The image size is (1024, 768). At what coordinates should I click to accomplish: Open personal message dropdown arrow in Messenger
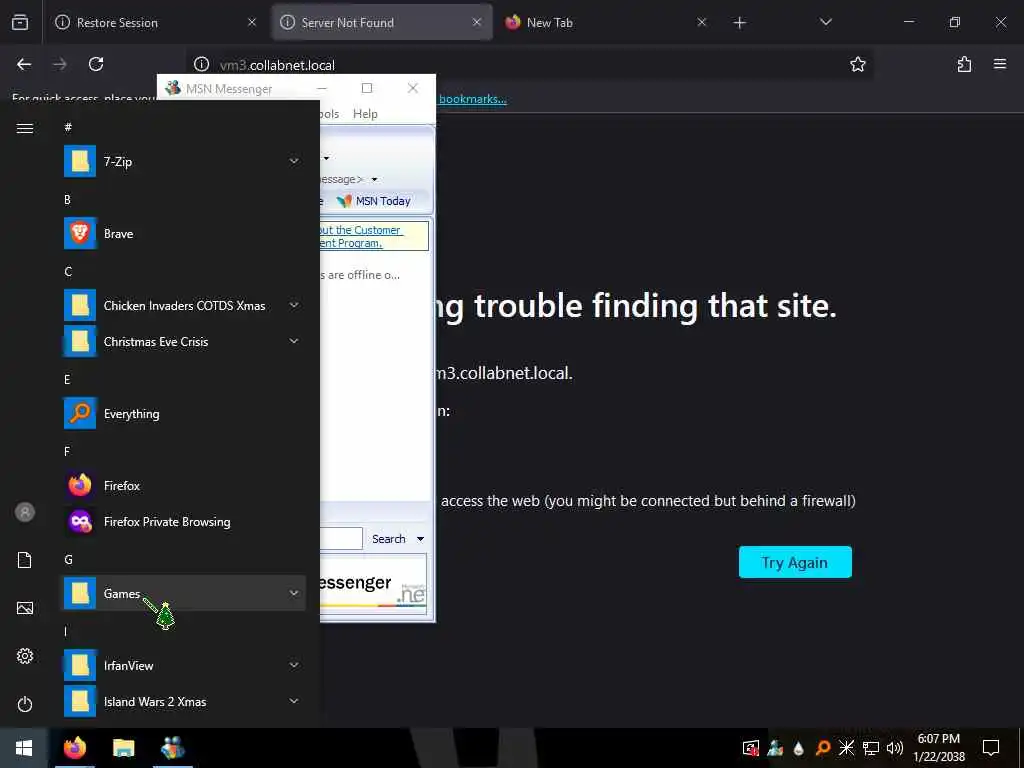(x=374, y=180)
